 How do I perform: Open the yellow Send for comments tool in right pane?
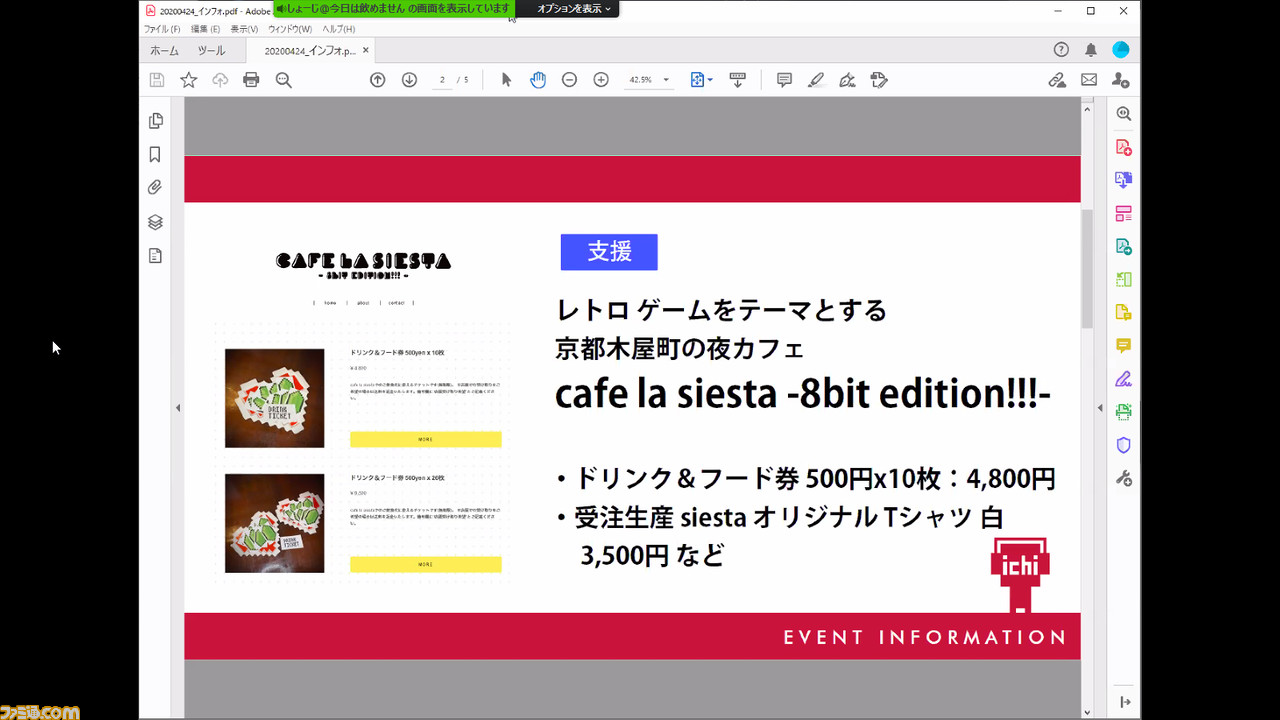coord(1124,312)
